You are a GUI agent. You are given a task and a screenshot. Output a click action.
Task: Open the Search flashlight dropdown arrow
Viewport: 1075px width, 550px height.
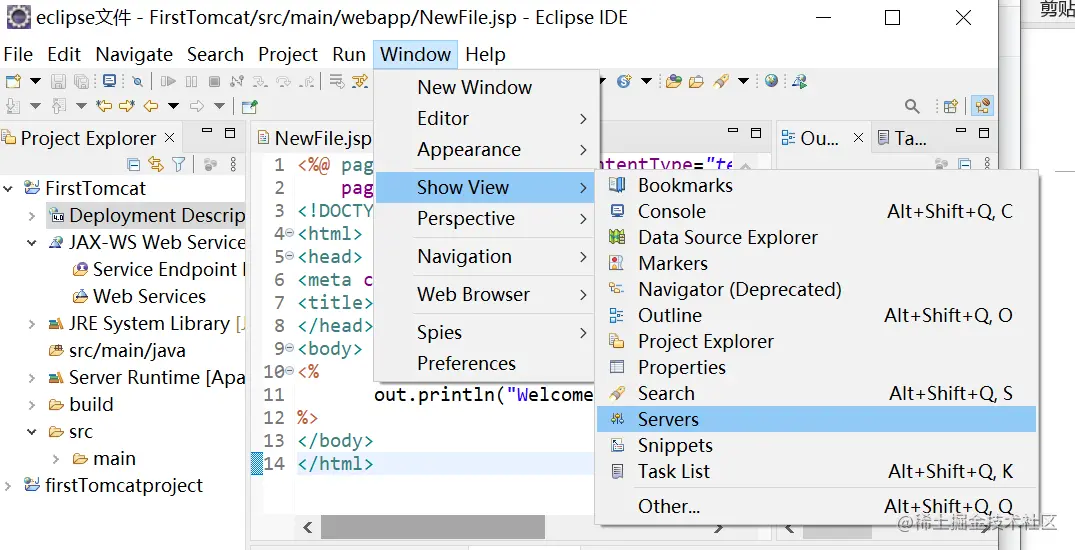(743, 82)
